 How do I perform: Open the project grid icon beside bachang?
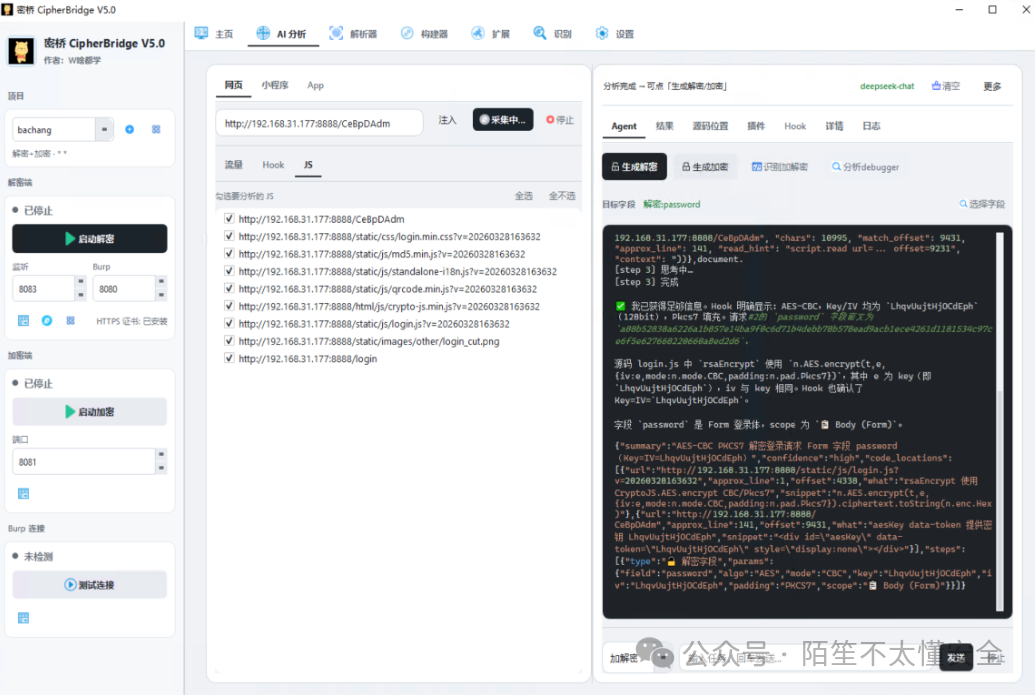pos(156,129)
